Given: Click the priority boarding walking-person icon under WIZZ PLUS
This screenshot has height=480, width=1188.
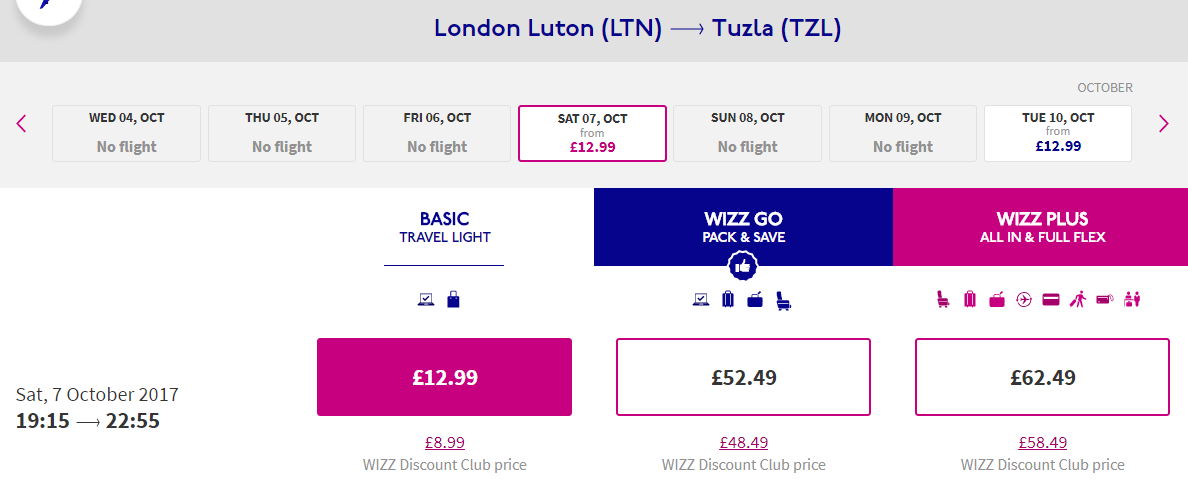Looking at the screenshot, I should (1077, 300).
